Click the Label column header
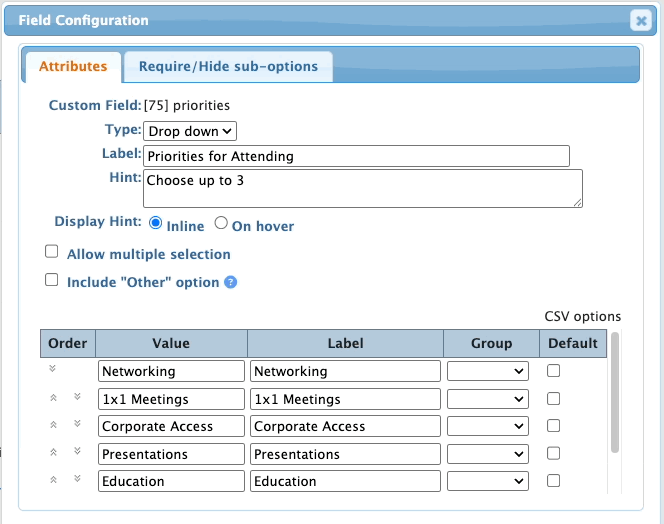The image size is (664, 524). click(x=345, y=343)
